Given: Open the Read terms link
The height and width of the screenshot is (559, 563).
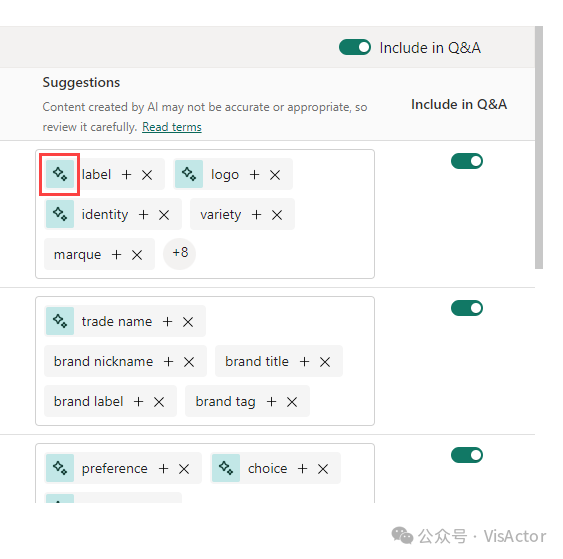Looking at the screenshot, I should [x=172, y=127].
